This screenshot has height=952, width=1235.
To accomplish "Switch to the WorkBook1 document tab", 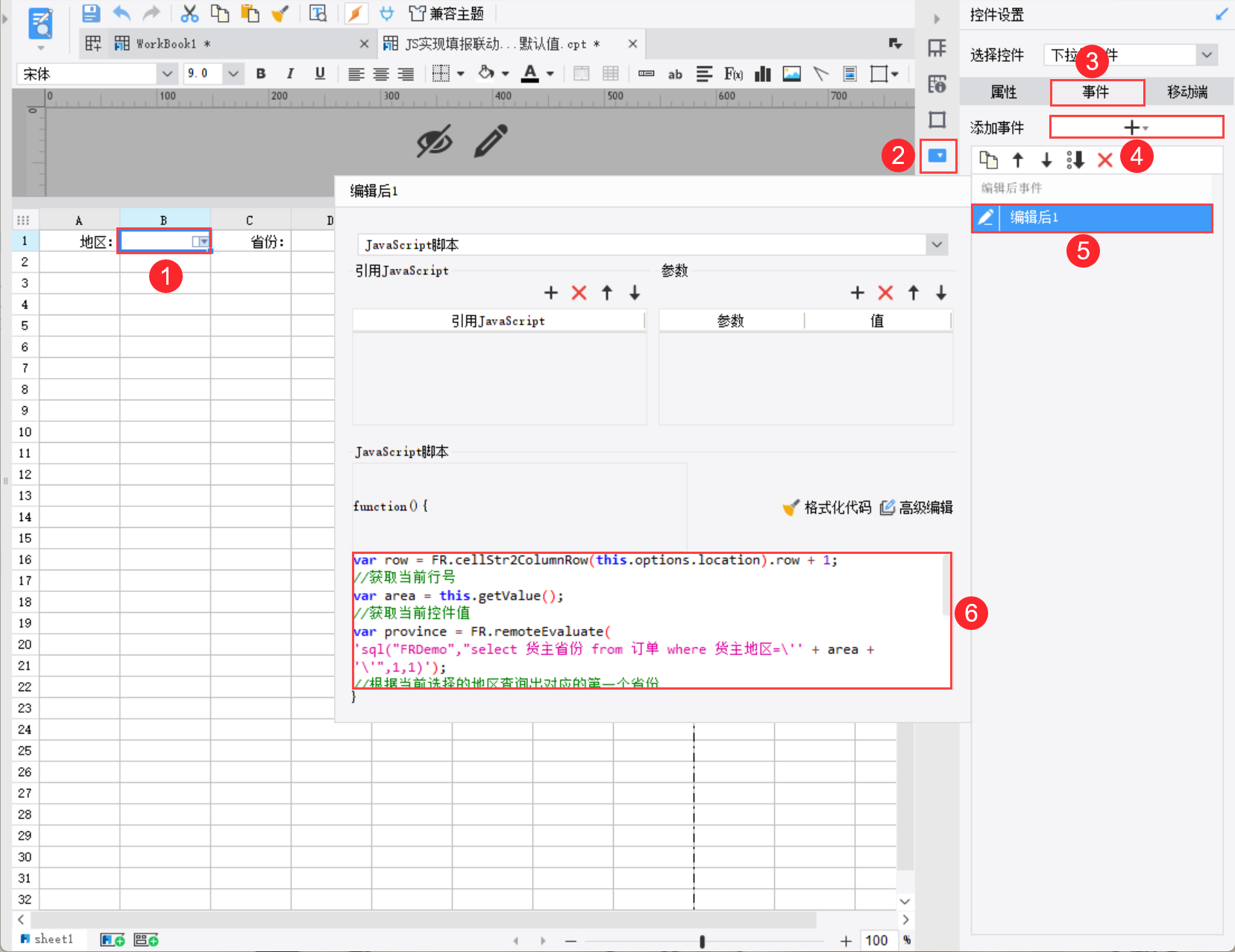I will (x=242, y=44).
